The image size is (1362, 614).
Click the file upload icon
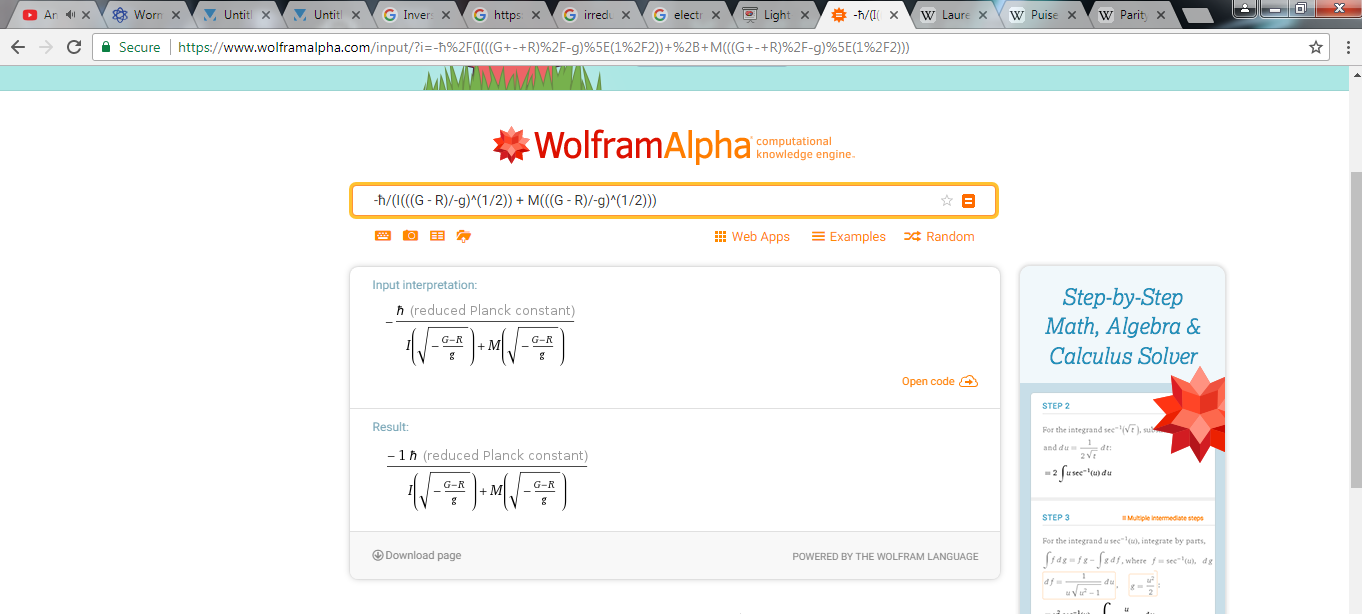click(463, 236)
